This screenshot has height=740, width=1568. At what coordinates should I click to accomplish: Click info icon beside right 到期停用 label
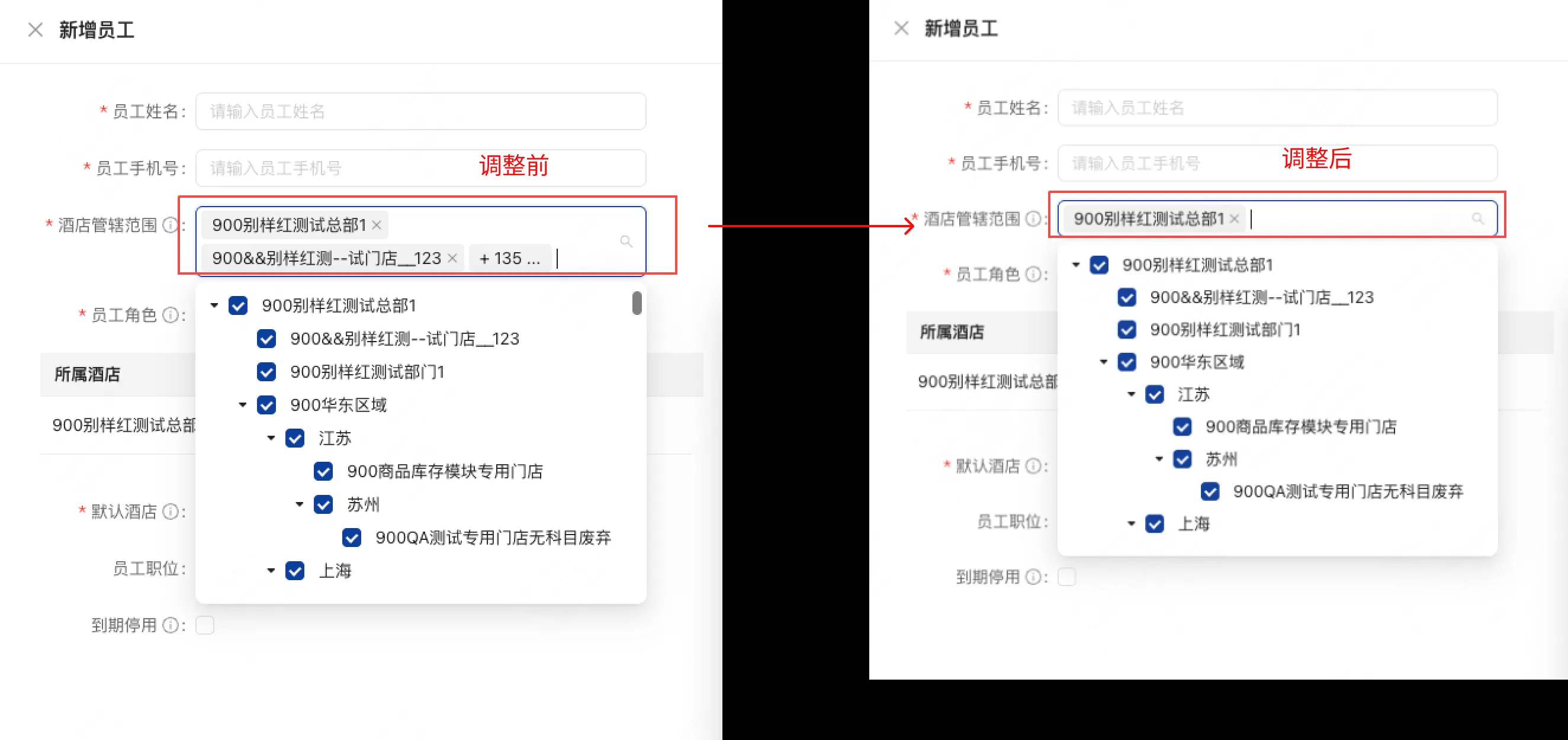[x=1033, y=576]
